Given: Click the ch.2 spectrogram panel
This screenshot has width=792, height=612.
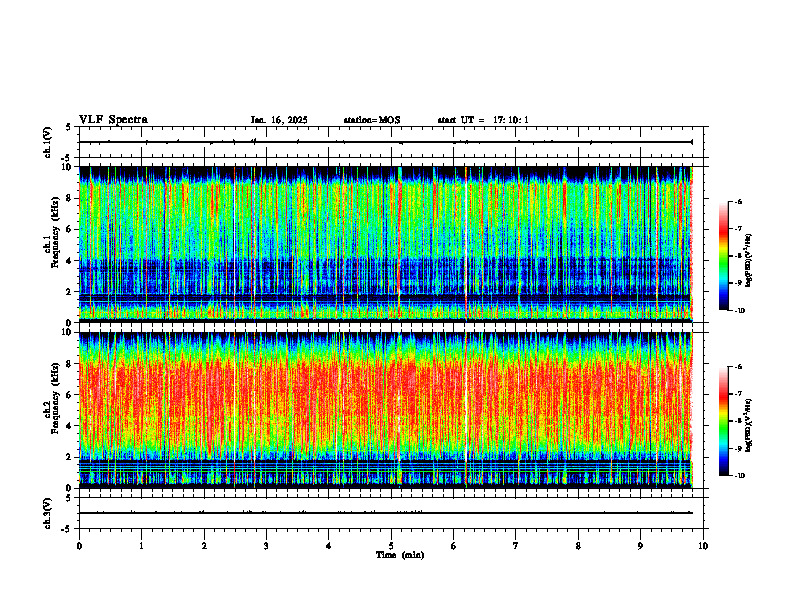Looking at the screenshot, I should coord(385,410).
